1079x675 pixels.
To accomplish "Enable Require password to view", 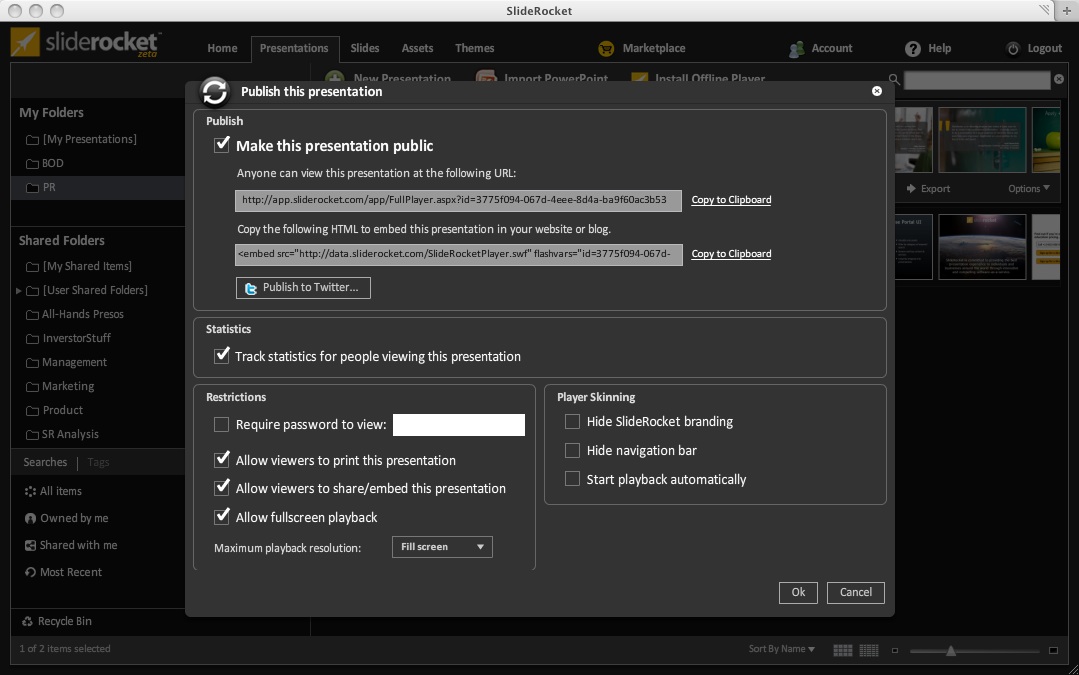I will pos(222,425).
